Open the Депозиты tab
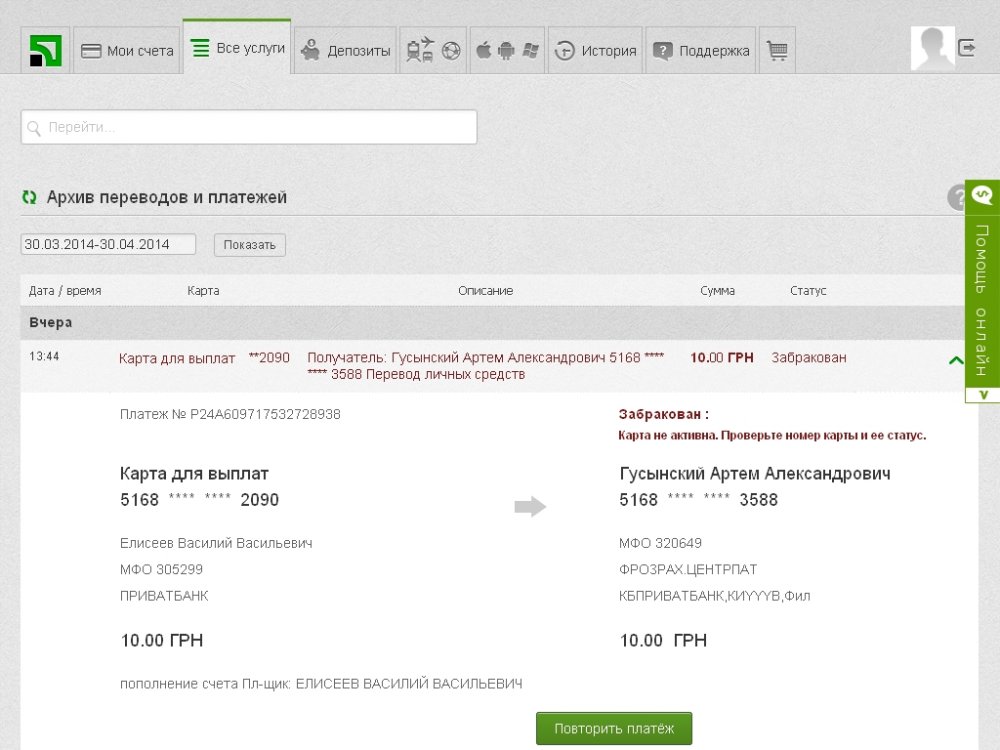Viewport: 1000px width, 750px height. coord(347,51)
